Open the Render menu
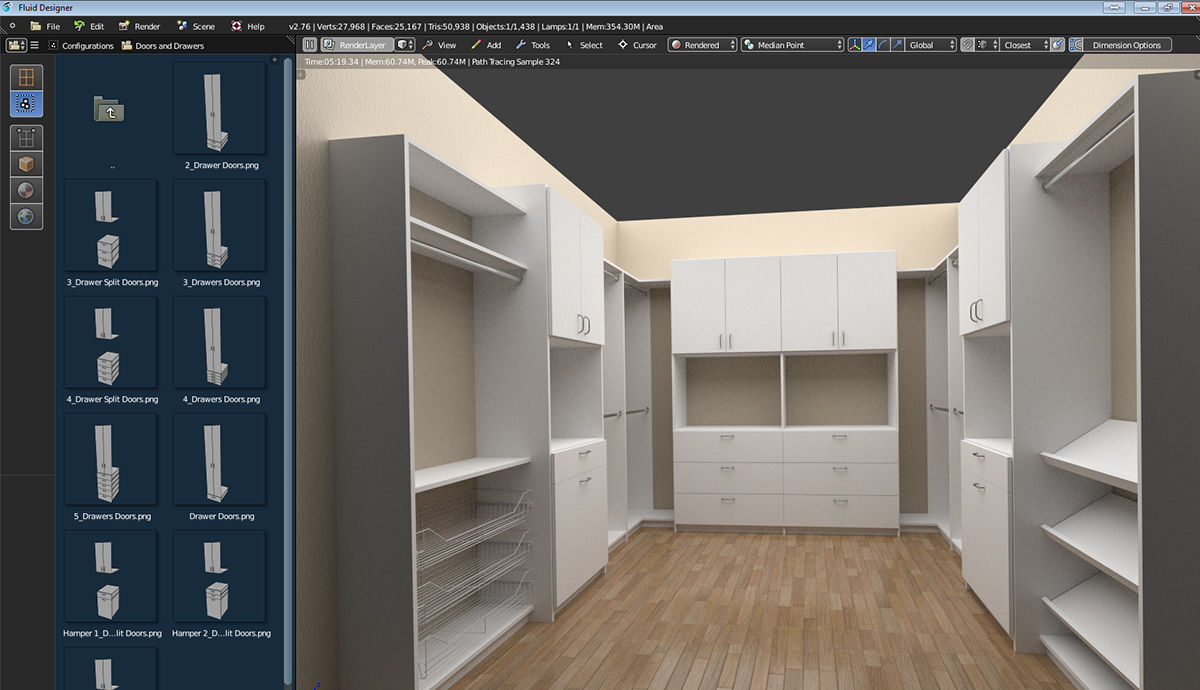The image size is (1200, 690). pyautogui.click(x=139, y=26)
